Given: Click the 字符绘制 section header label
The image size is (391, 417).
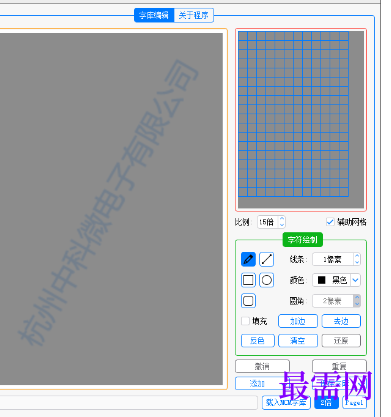Looking at the screenshot, I should 303,240.
